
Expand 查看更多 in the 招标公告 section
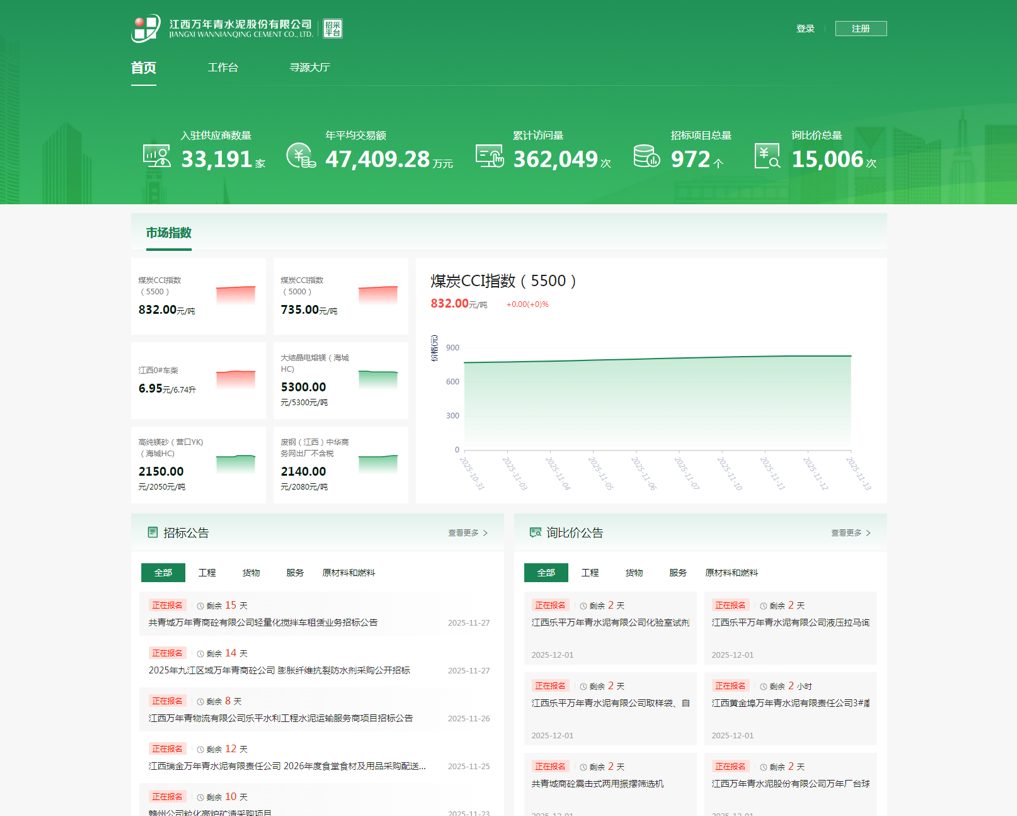point(468,533)
